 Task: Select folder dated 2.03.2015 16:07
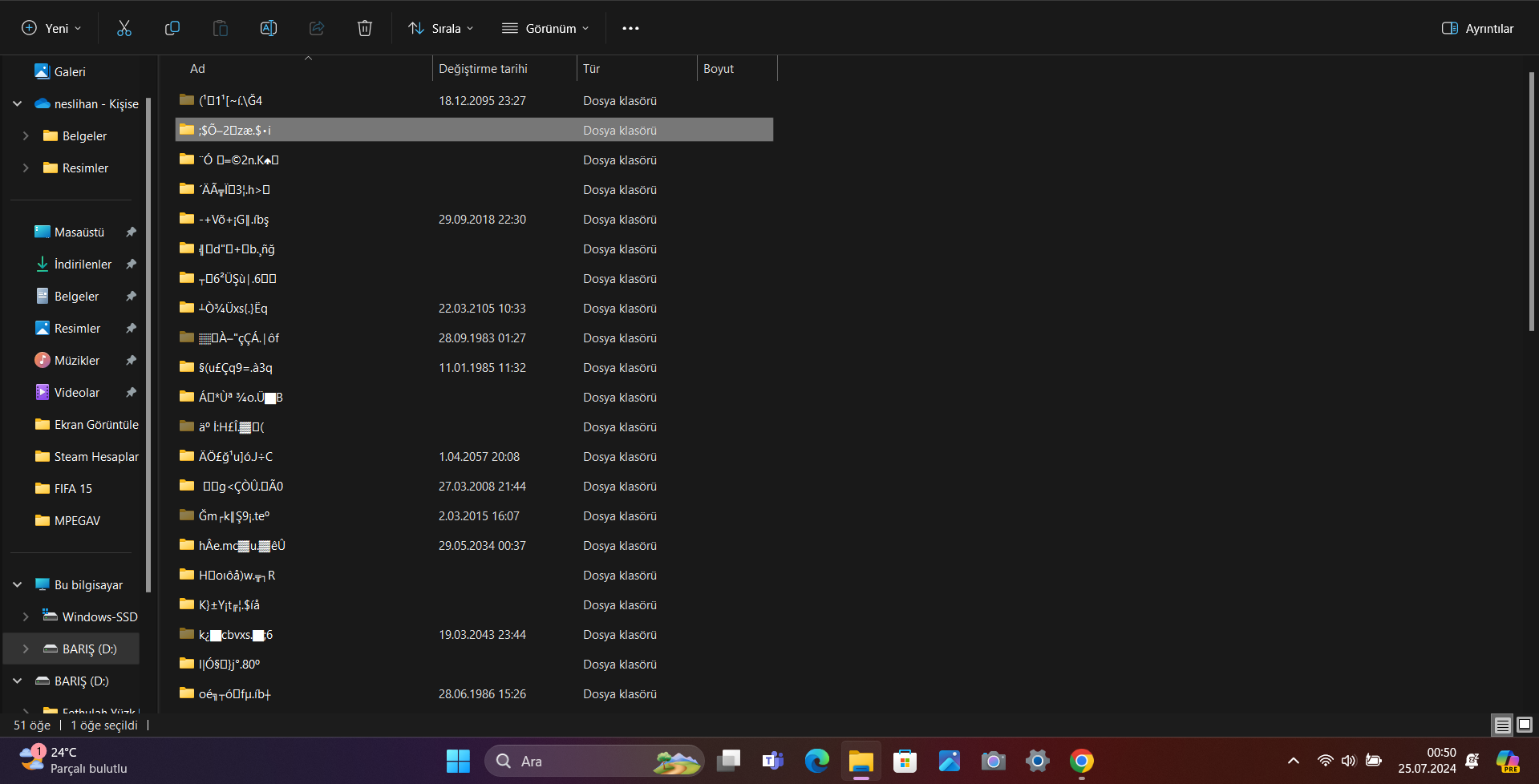(474, 515)
